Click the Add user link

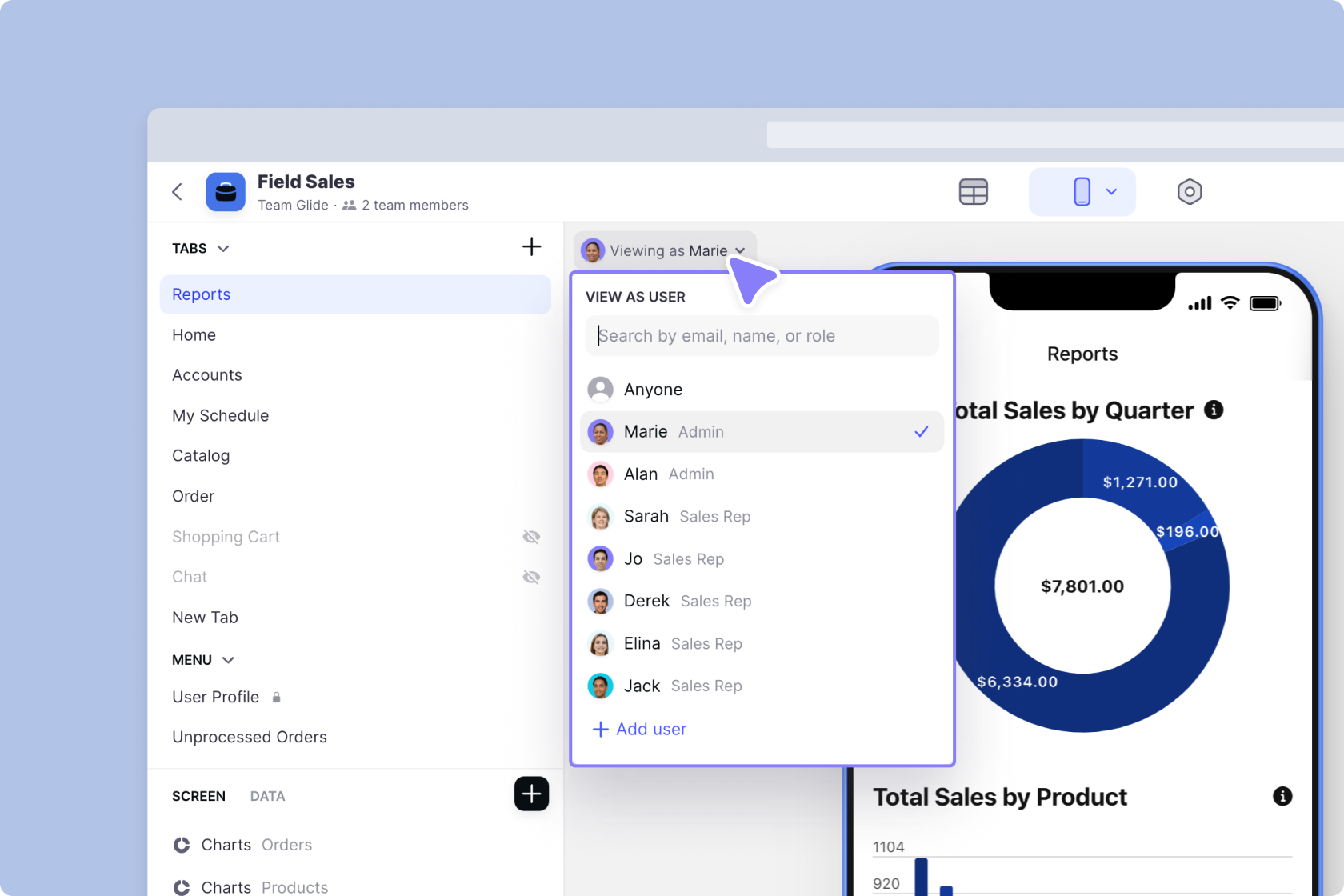(x=638, y=729)
